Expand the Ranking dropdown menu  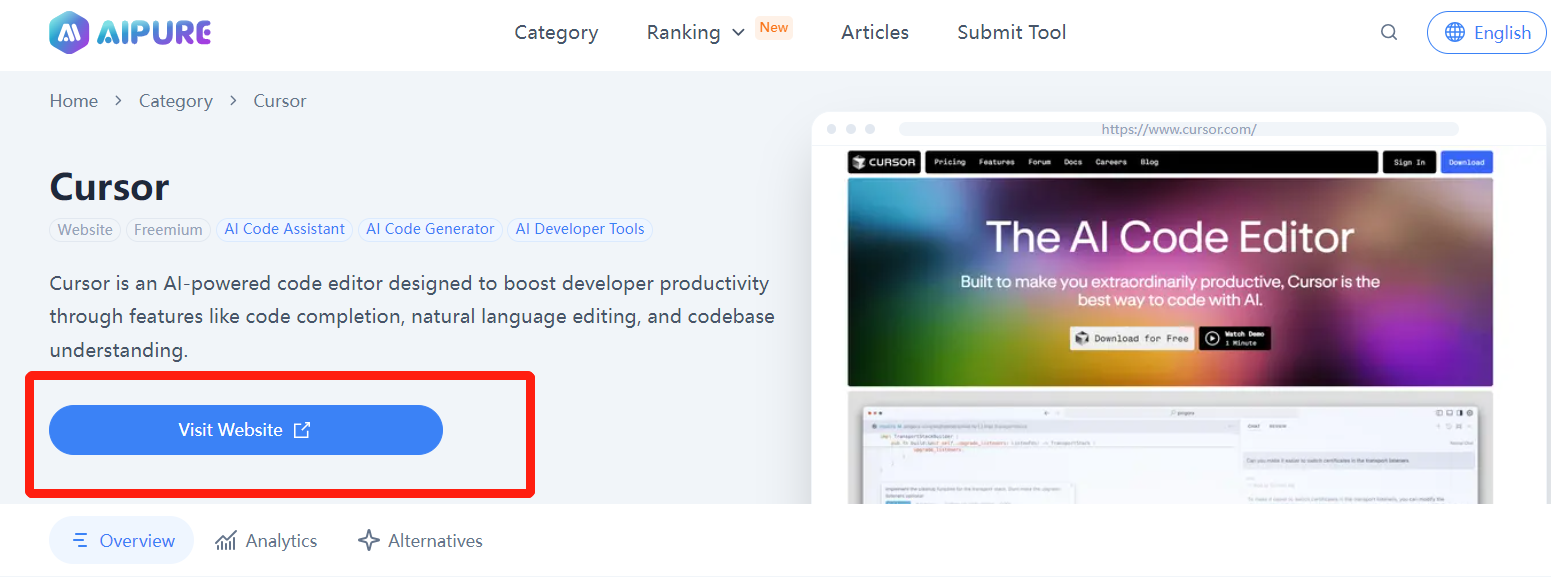pos(696,32)
